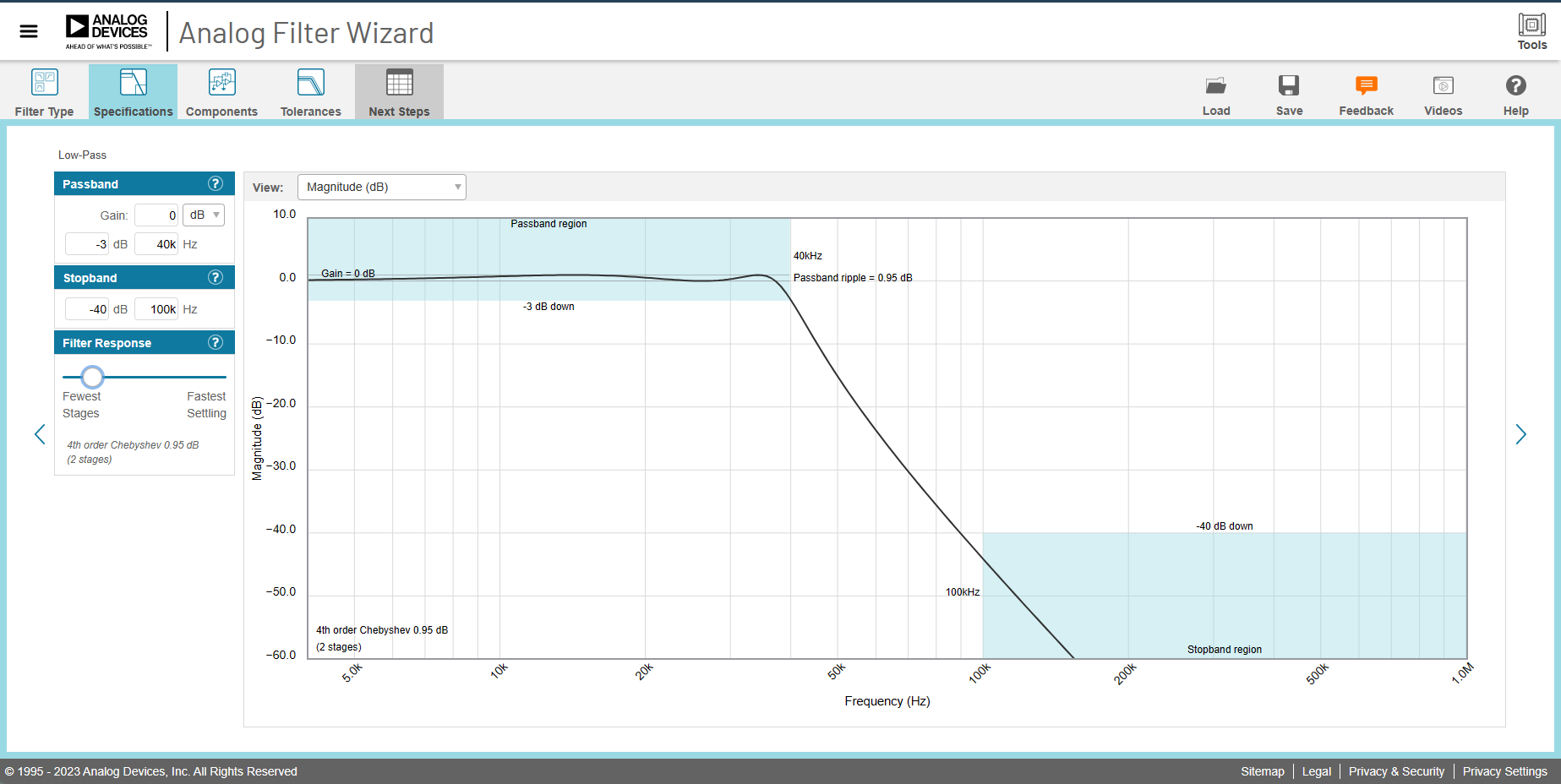Image resolution: width=1561 pixels, height=784 pixels.
Task: Click the 'Passband ripple = 0.95 dB' chart label
Action: pyautogui.click(x=853, y=278)
